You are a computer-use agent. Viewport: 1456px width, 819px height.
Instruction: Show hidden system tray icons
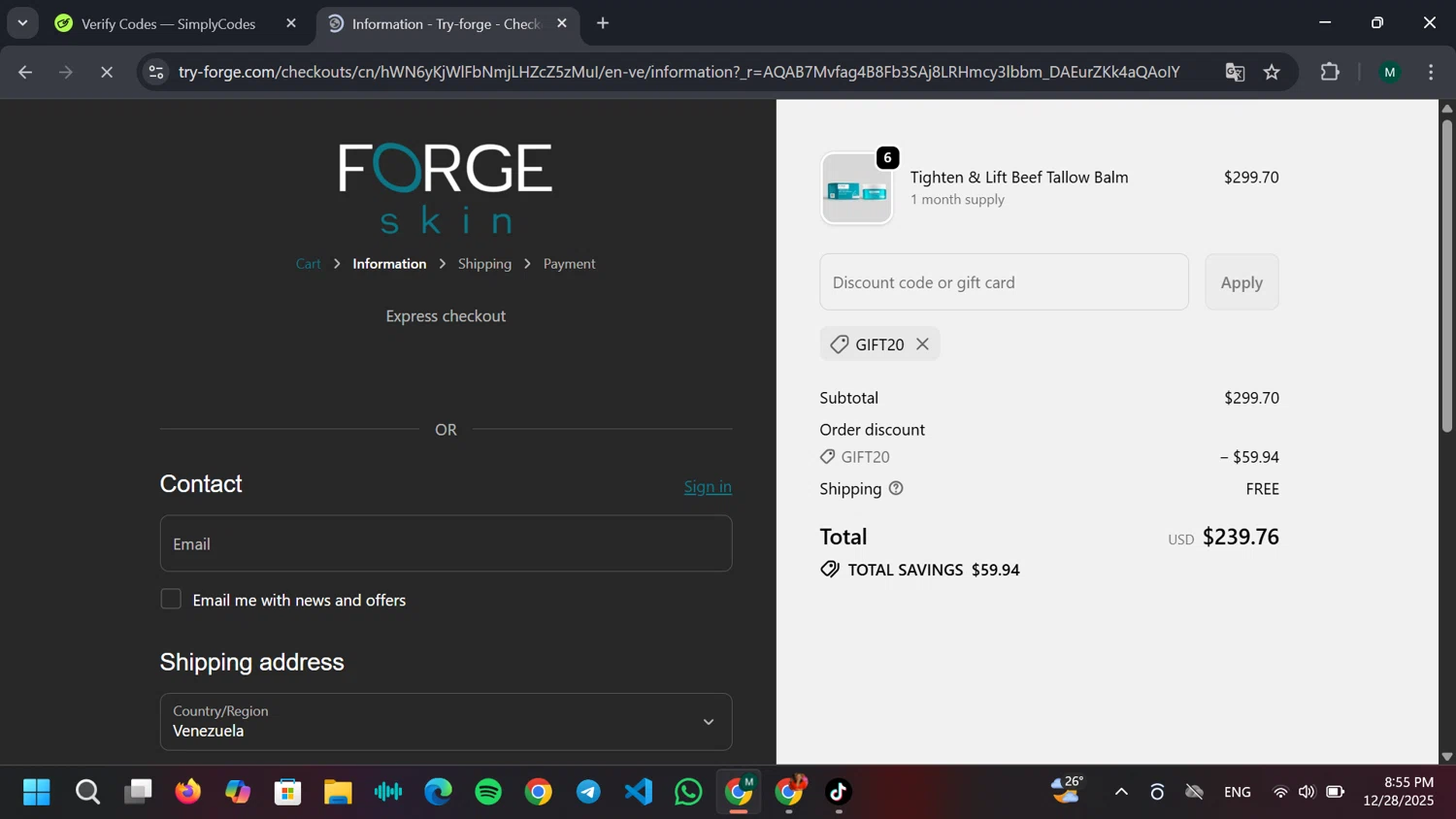point(1121,792)
